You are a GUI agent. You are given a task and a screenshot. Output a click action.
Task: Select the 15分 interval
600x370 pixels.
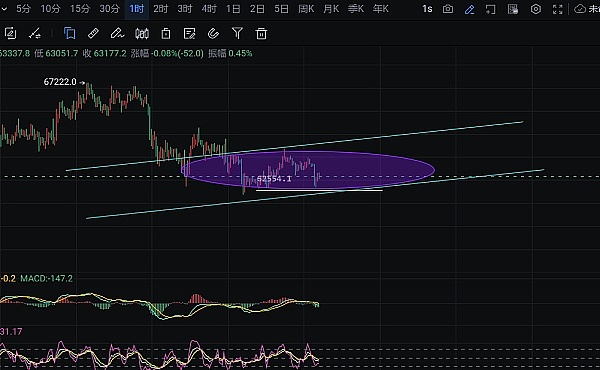click(80, 9)
